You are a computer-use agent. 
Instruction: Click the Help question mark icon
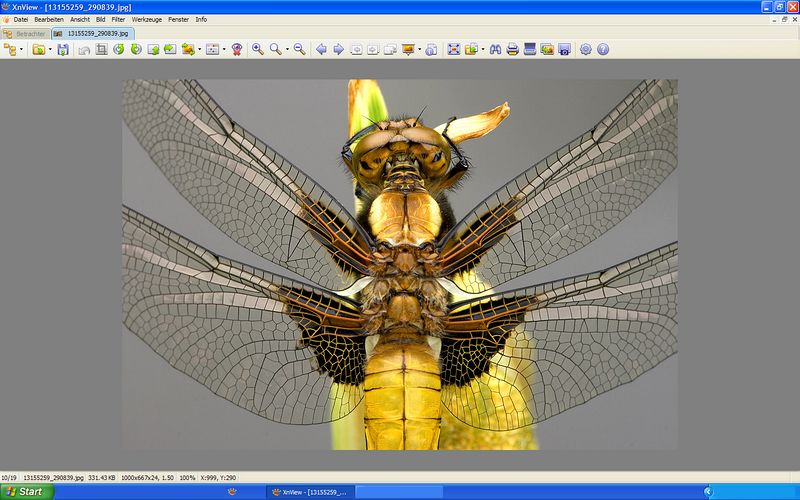(x=603, y=49)
